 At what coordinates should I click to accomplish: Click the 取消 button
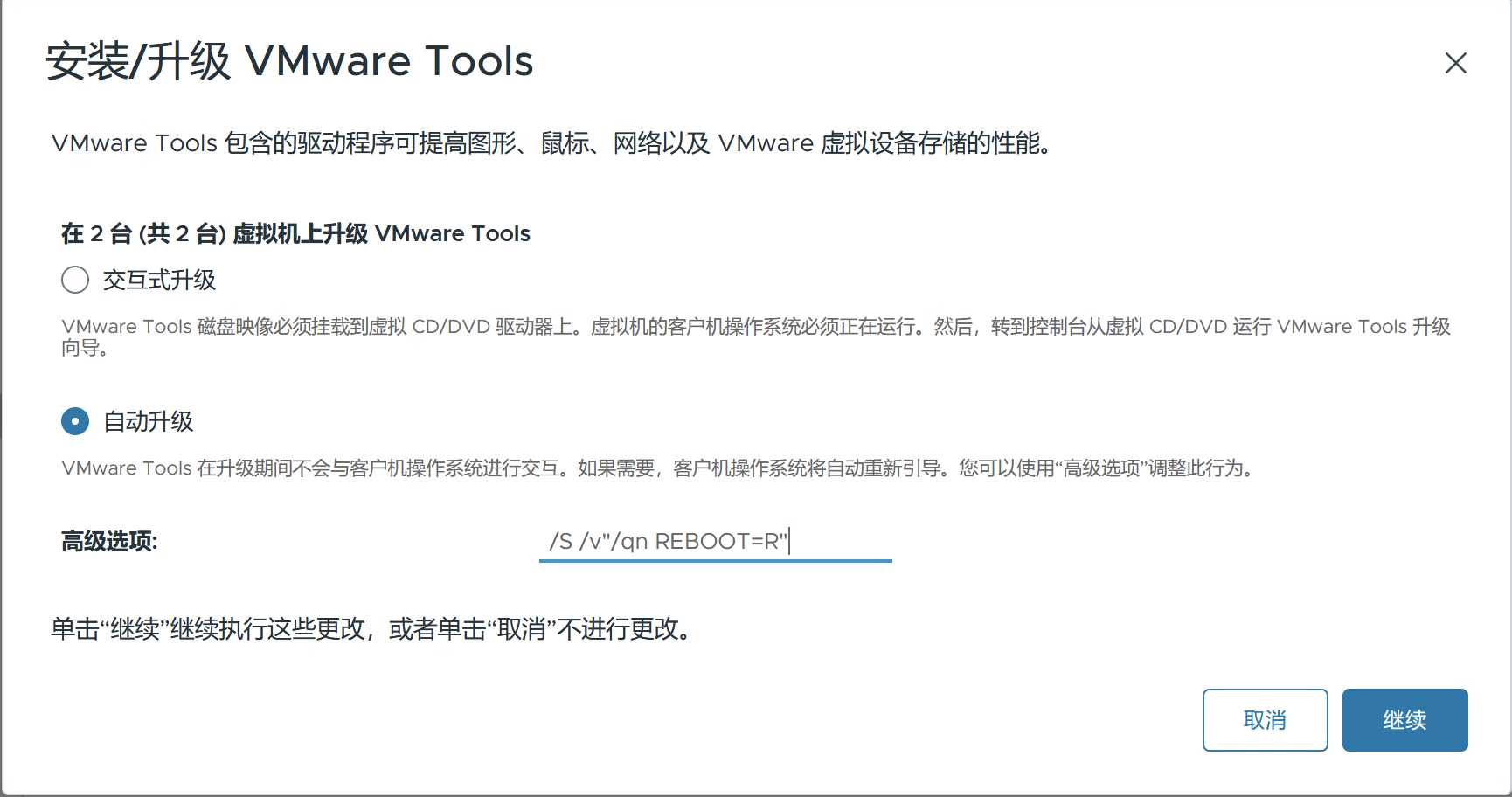point(1265,720)
